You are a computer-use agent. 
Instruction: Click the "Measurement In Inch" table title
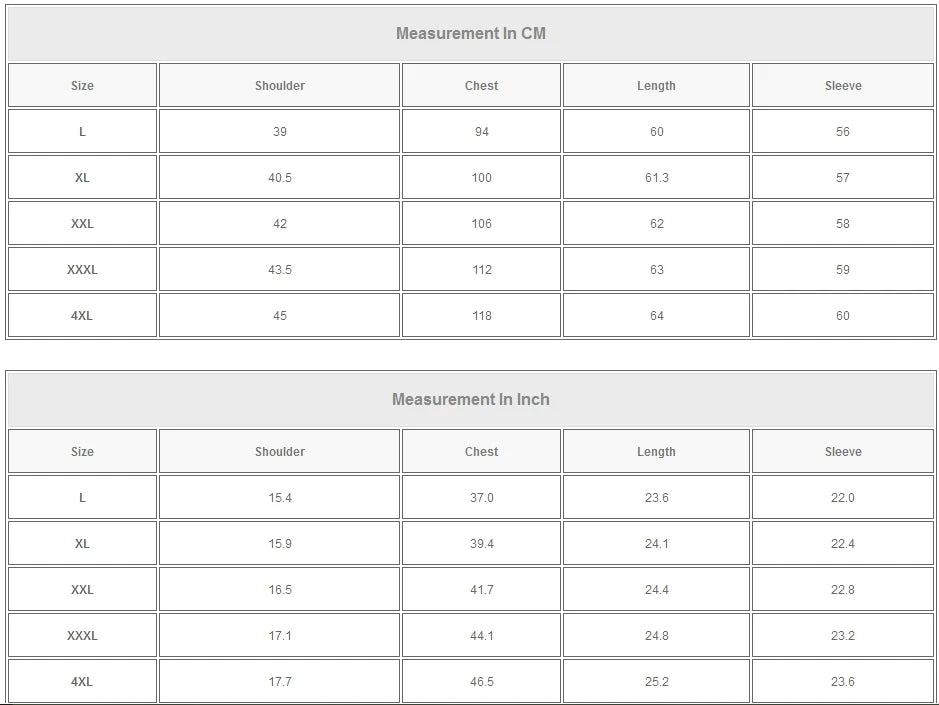[471, 399]
